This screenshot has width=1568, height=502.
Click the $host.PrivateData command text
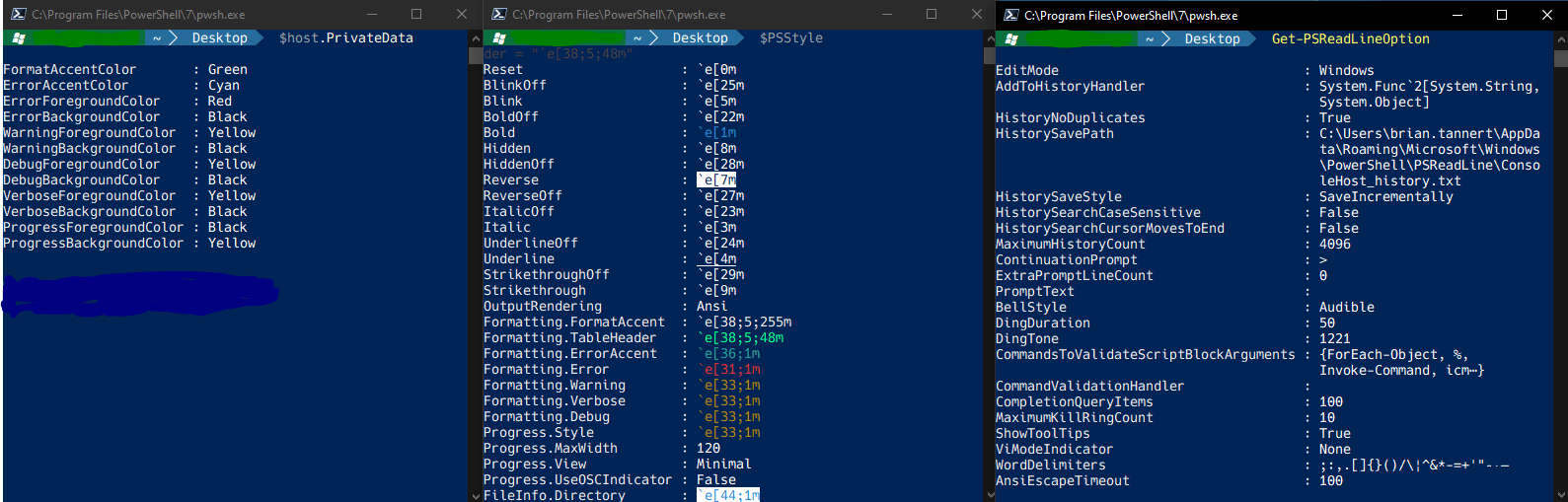click(x=346, y=38)
